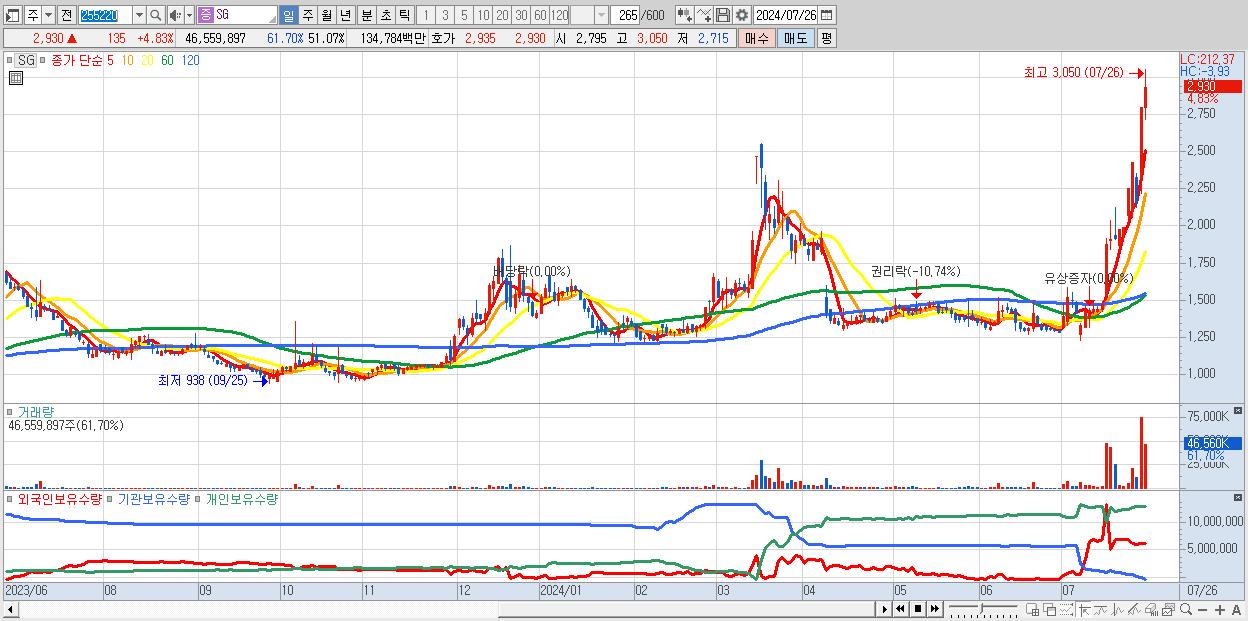This screenshot has width=1248, height=621.
Task: Select the 60 interval button
Action: click(540, 15)
